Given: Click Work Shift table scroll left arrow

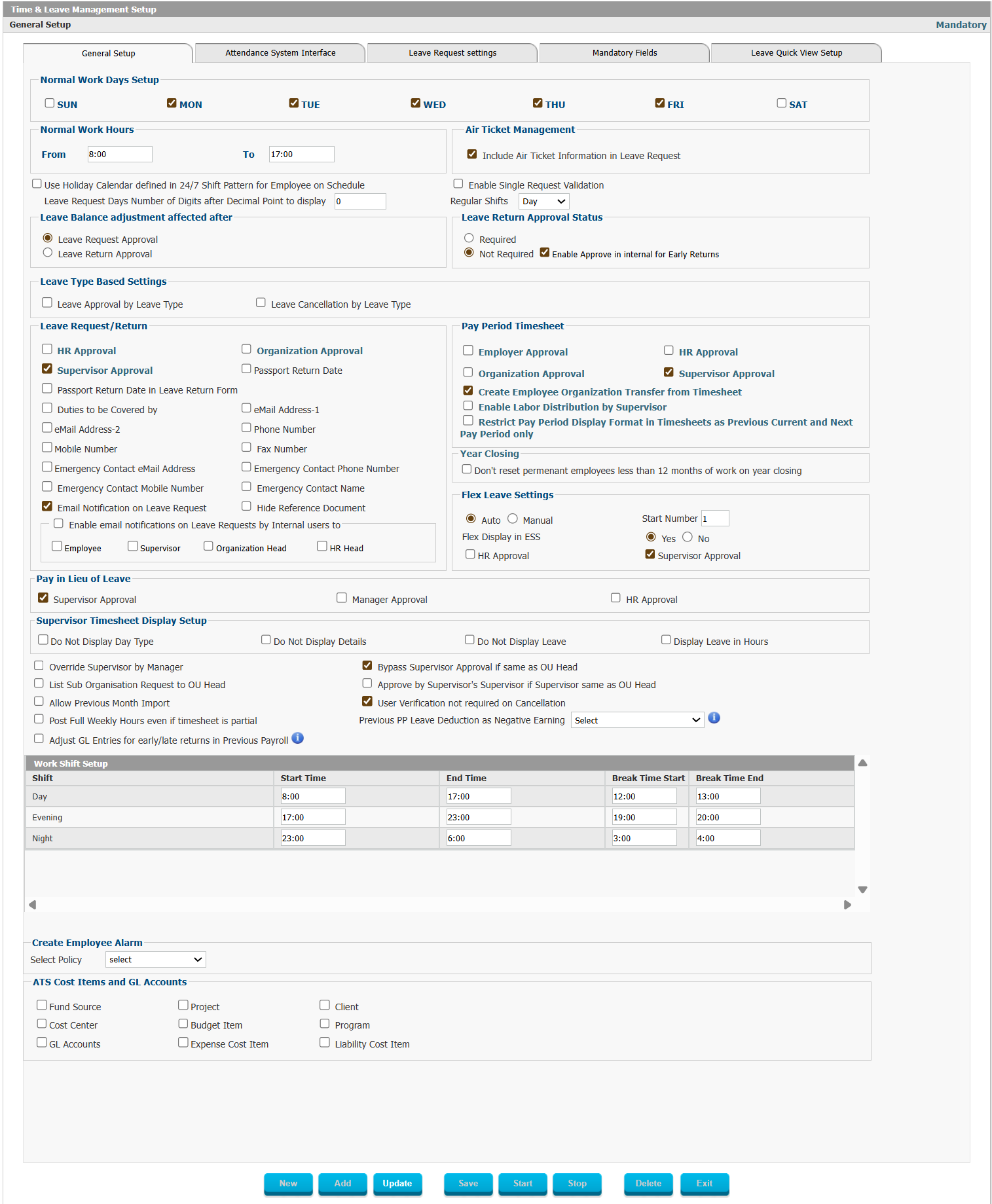Looking at the screenshot, I should point(32,905).
